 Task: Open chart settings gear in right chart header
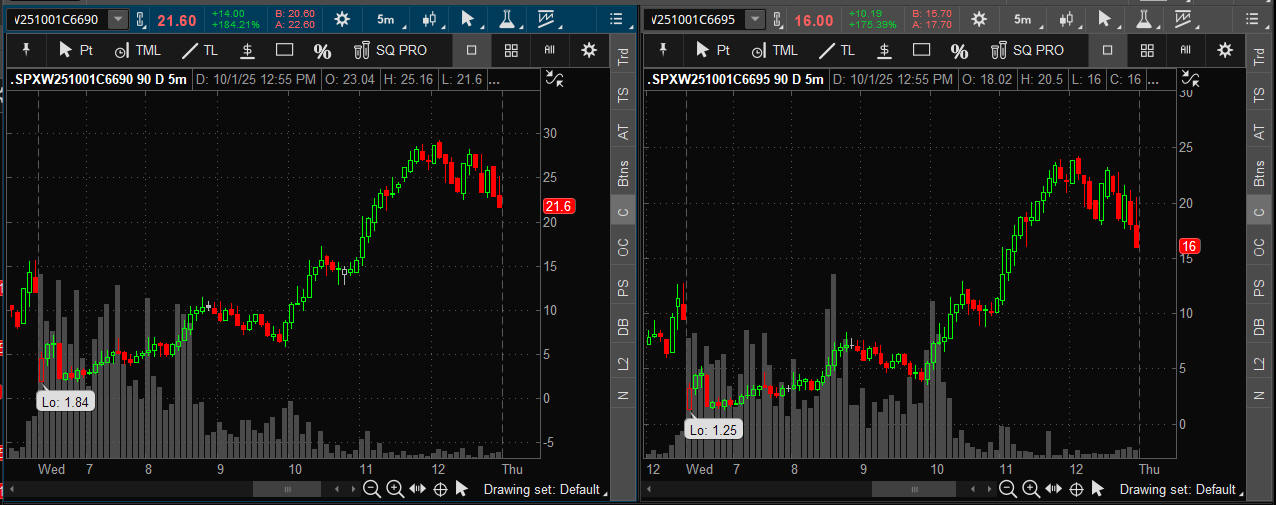pos(979,19)
